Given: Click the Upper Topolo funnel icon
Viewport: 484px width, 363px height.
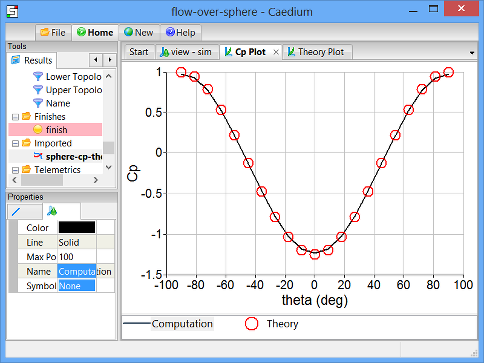Looking at the screenshot, I should point(38,90).
